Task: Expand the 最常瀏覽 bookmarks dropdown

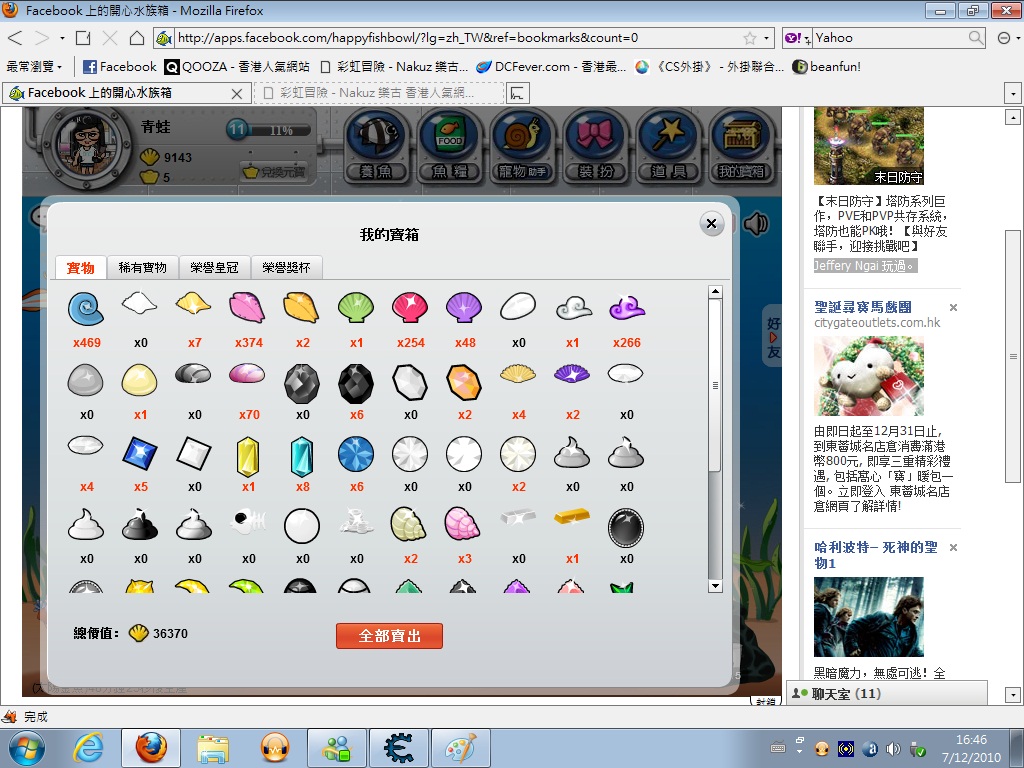Action: point(34,67)
